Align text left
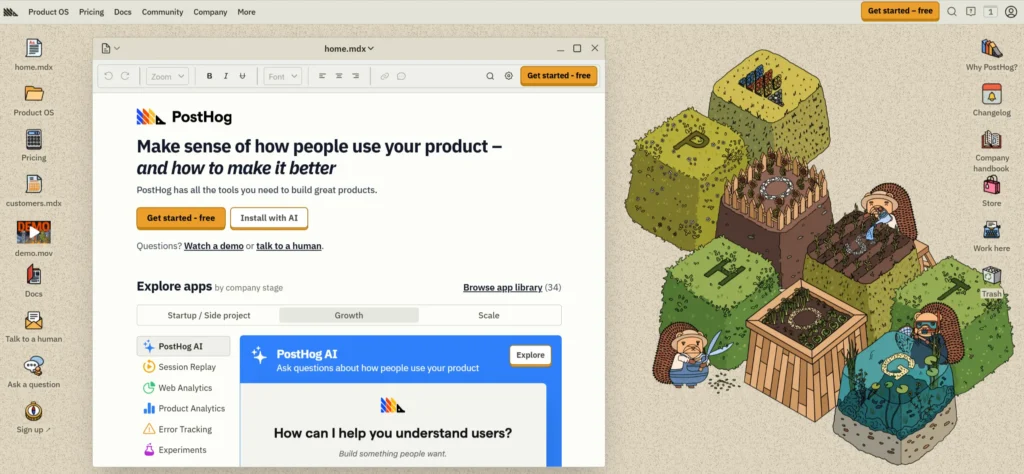1024x474 pixels. click(322, 76)
